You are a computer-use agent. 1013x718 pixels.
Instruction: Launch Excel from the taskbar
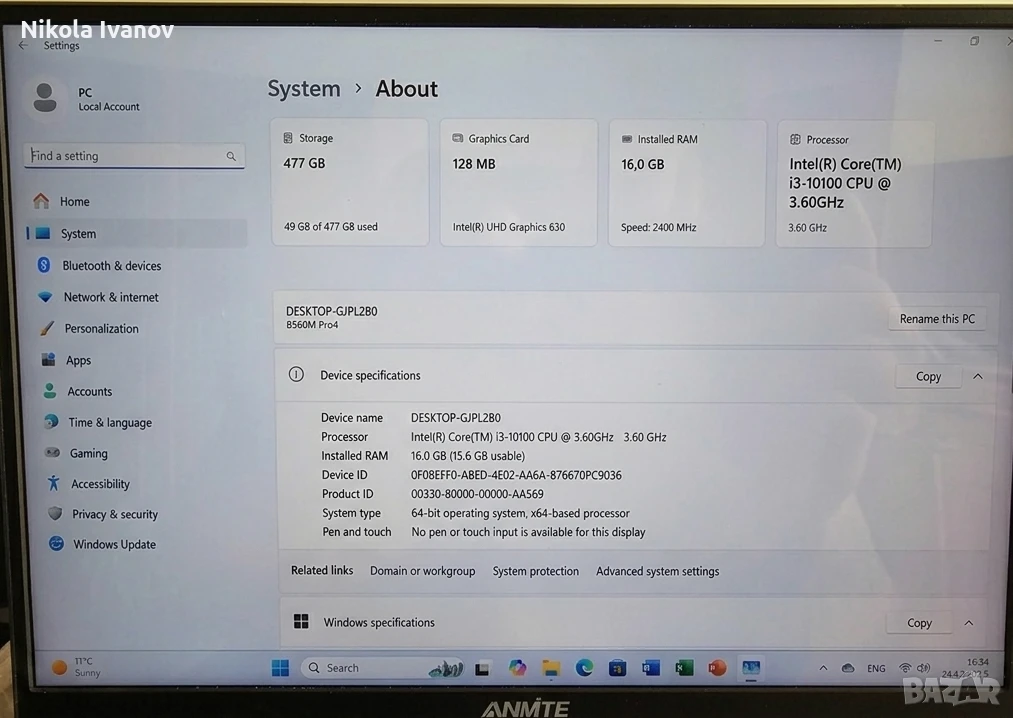click(x=684, y=668)
